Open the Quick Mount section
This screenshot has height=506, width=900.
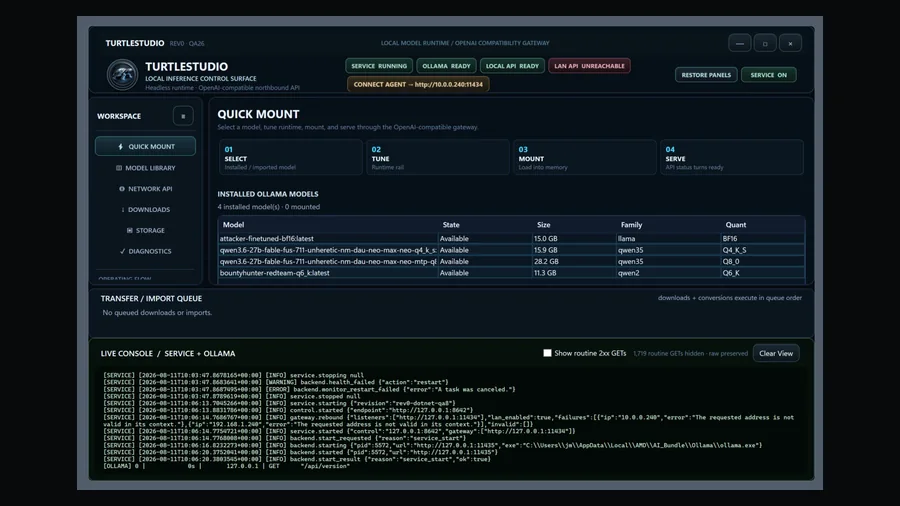[x=145, y=146]
